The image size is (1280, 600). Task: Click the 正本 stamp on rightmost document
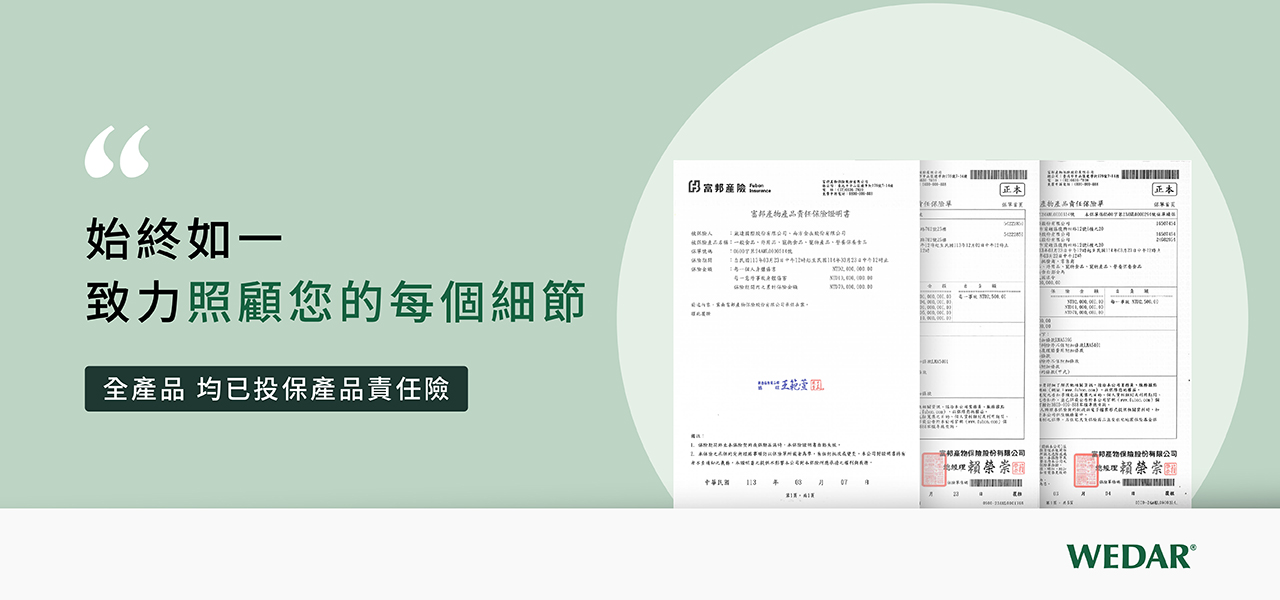(1164, 189)
